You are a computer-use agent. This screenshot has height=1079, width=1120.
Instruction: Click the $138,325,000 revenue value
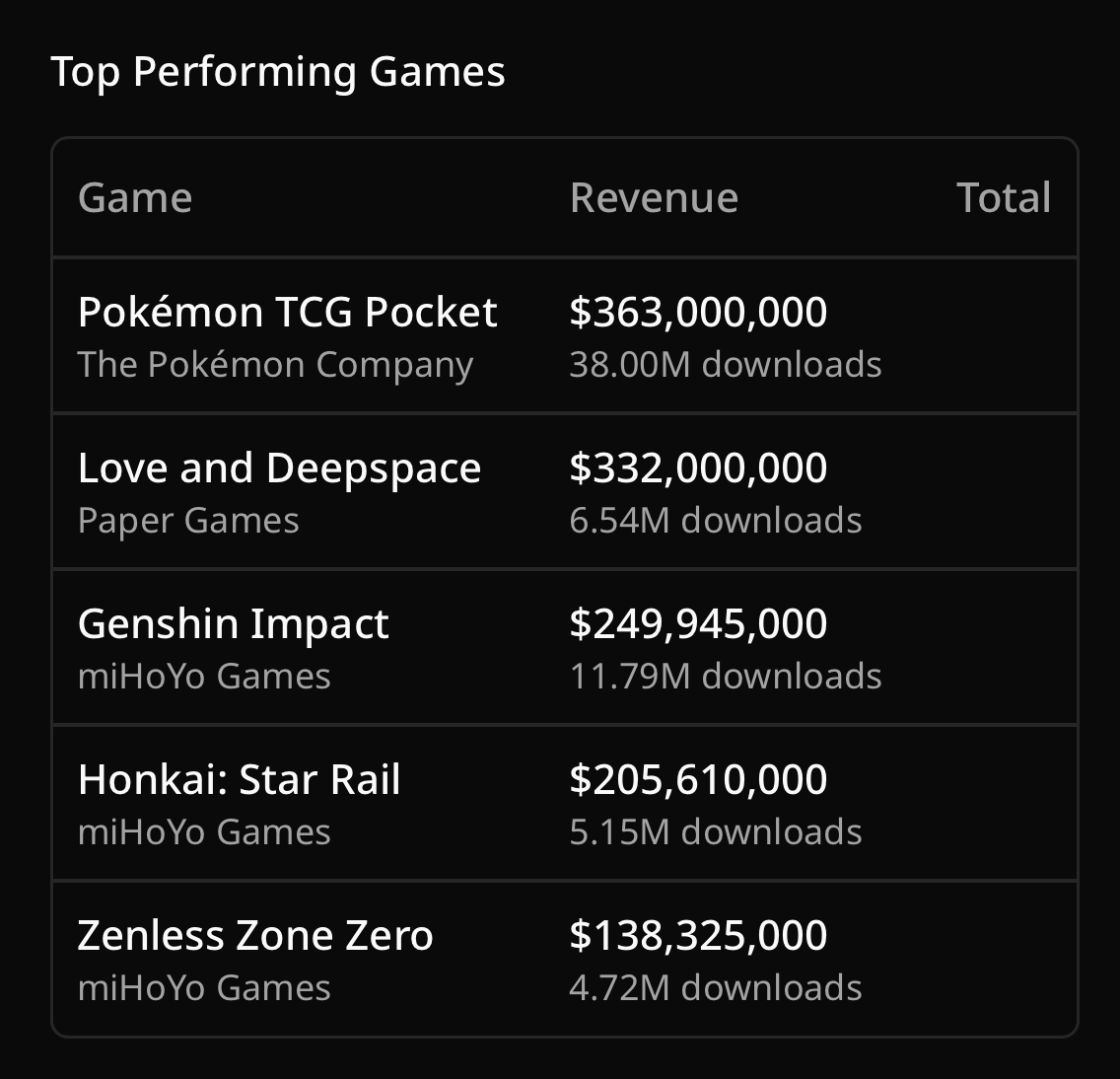698,936
